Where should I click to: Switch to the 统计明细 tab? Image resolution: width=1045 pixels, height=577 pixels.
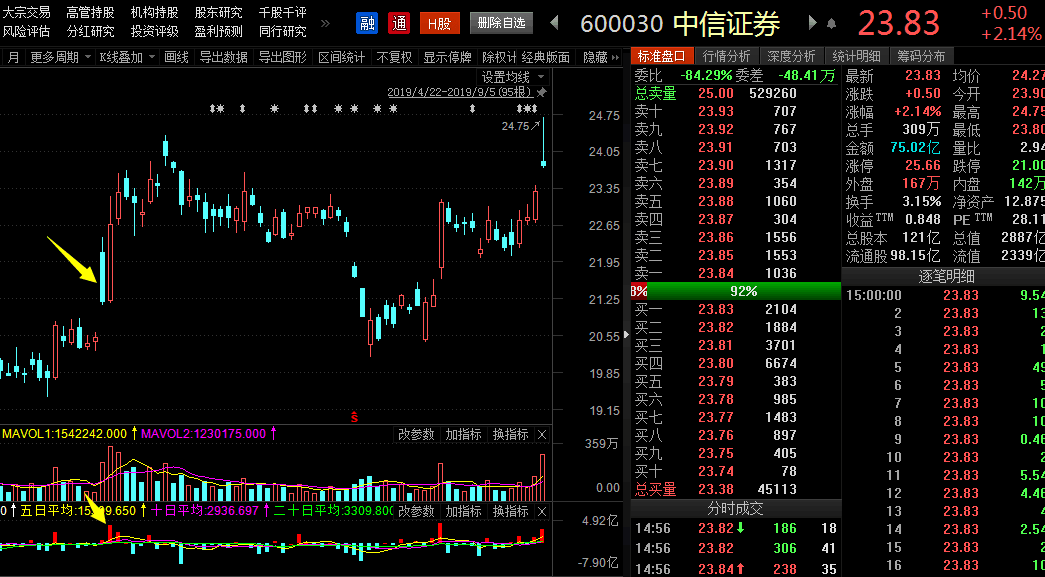pos(856,57)
